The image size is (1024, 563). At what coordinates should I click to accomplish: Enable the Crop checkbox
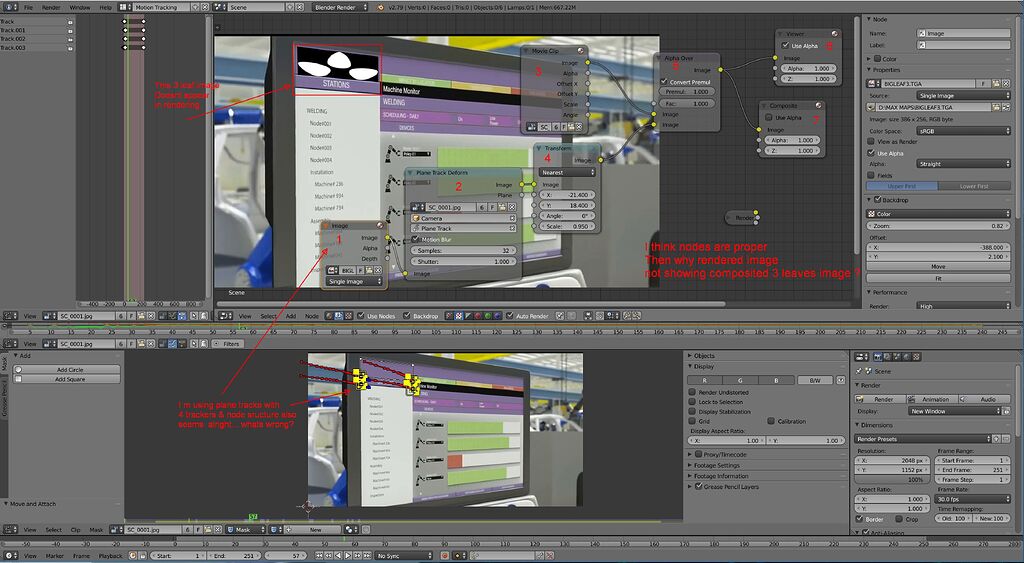pyautogui.click(x=899, y=519)
